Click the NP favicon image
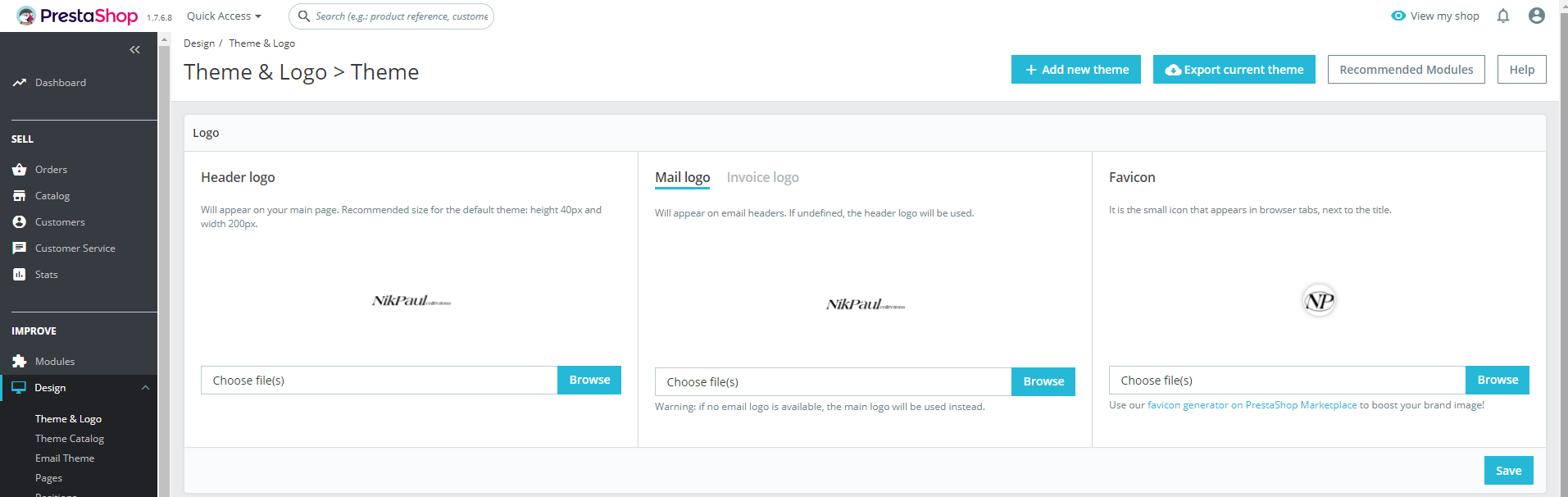This screenshot has width=1568, height=497. coord(1320,301)
